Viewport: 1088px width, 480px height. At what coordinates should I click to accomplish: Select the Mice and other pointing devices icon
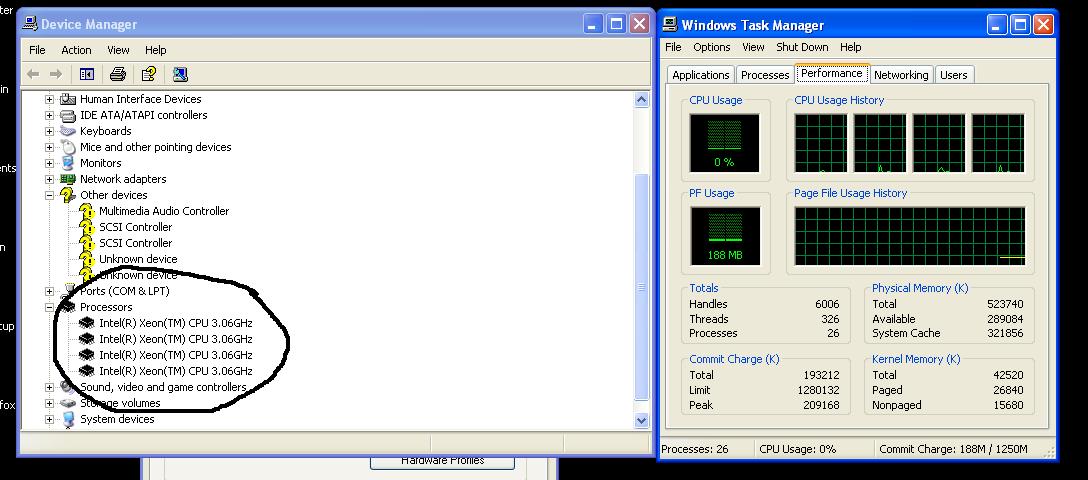tap(68, 146)
